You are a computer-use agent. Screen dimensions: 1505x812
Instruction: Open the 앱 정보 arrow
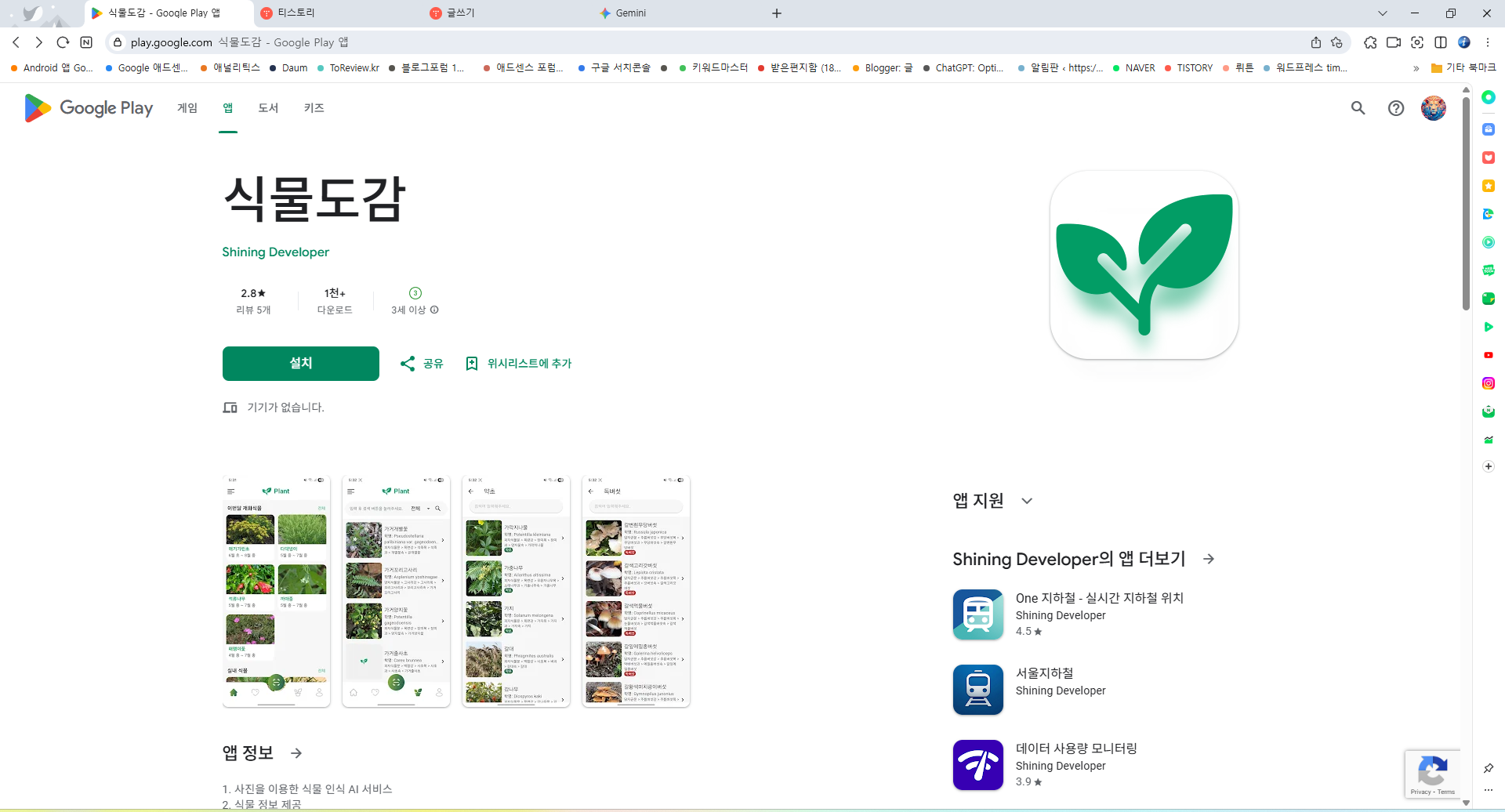point(296,752)
